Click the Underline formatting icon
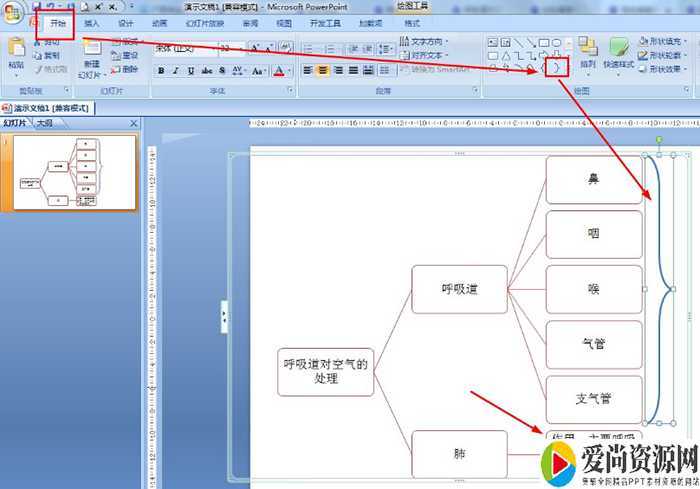 coord(191,71)
